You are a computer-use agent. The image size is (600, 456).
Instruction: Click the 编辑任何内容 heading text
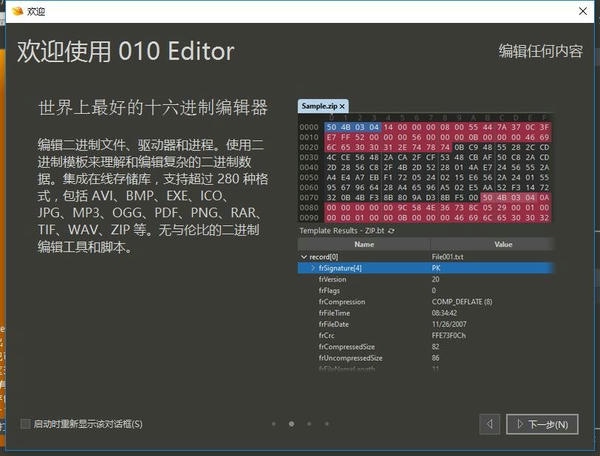click(x=541, y=51)
